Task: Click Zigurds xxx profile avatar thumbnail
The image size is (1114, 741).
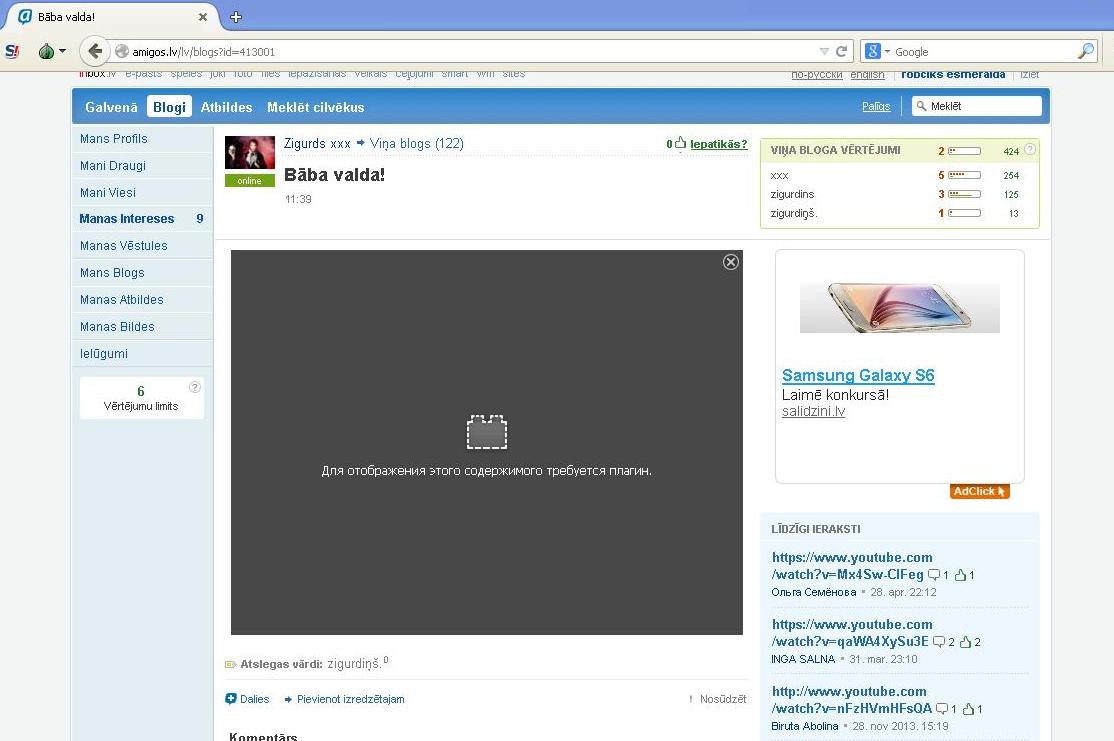Action: tap(249, 153)
